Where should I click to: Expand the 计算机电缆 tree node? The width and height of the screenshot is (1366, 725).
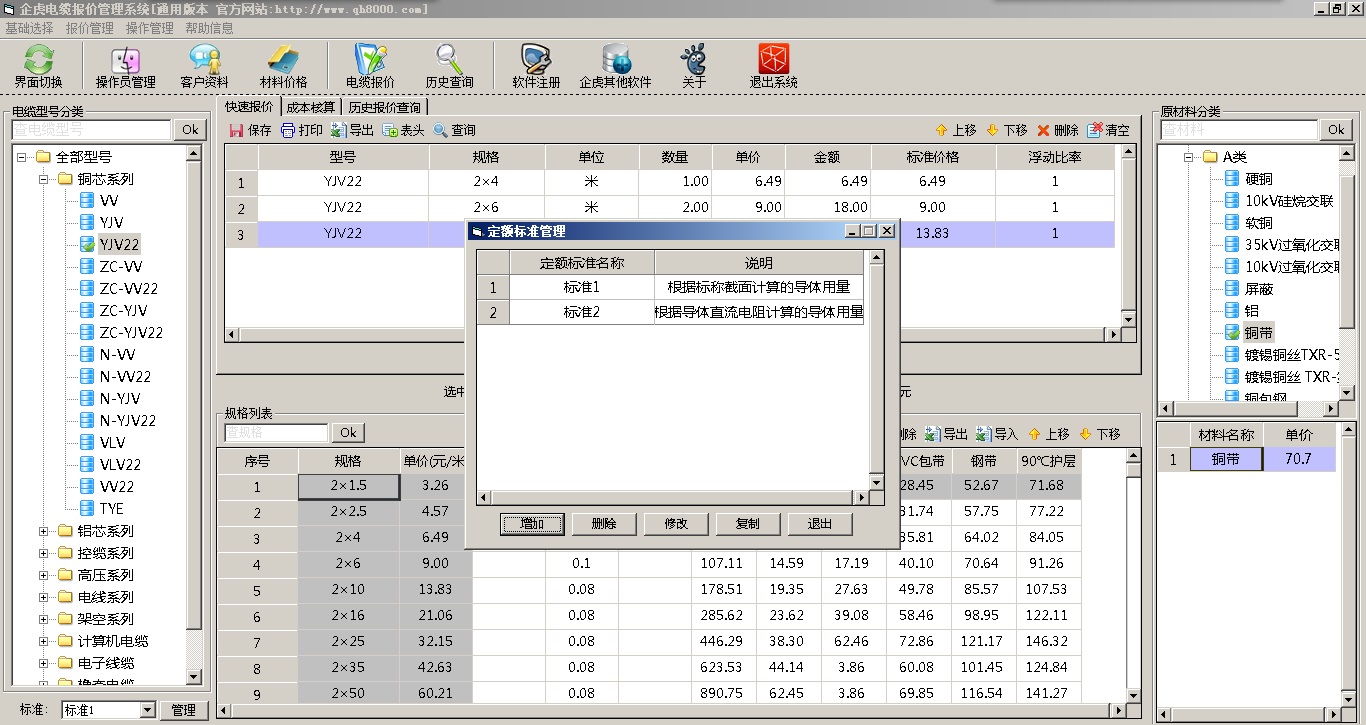(44, 641)
